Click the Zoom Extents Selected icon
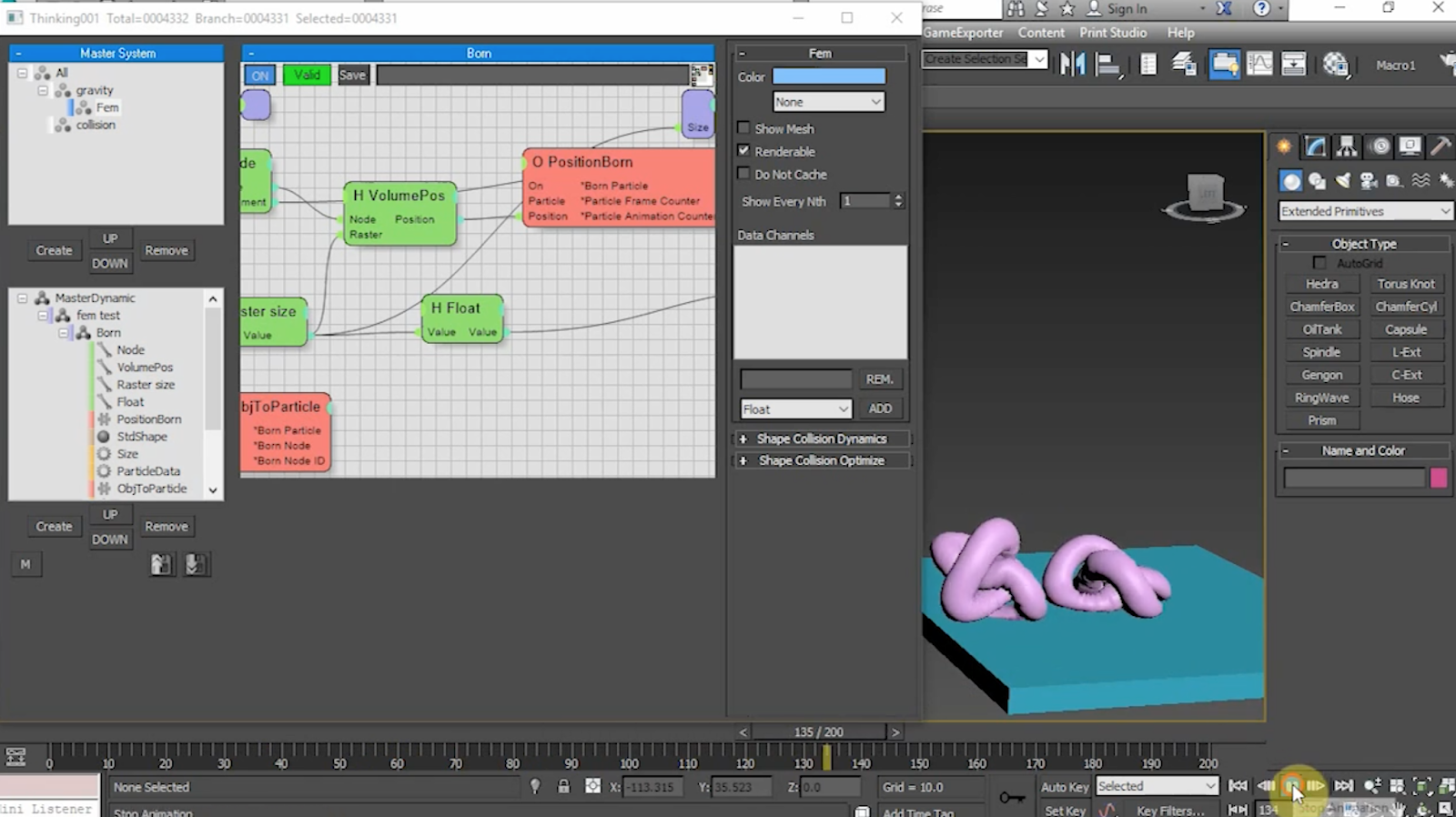The width and height of the screenshot is (1456, 817). [x=1422, y=786]
